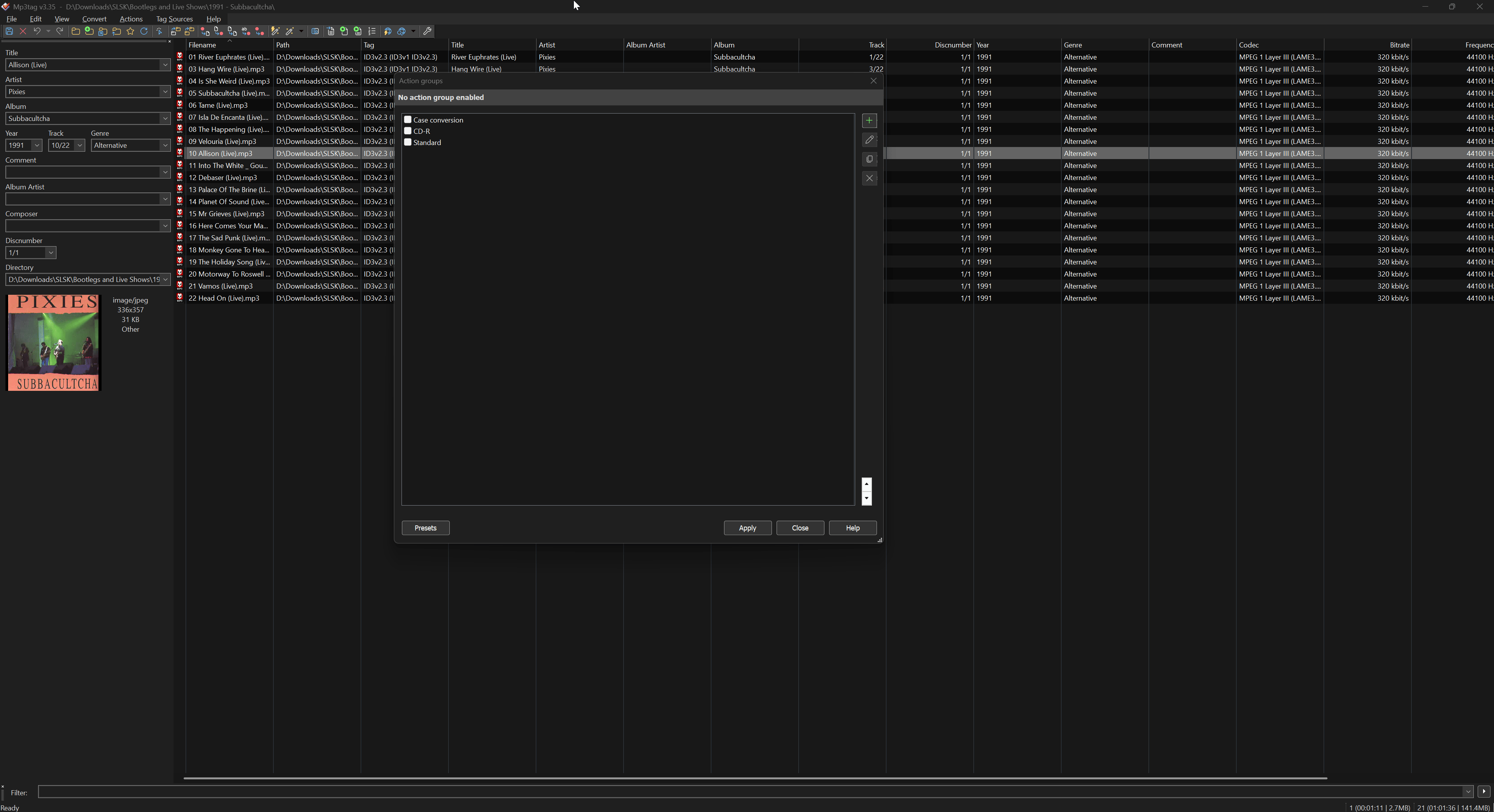Click the Save tag toolbar icon
Image resolution: width=1494 pixels, height=812 pixels.
pos(9,31)
